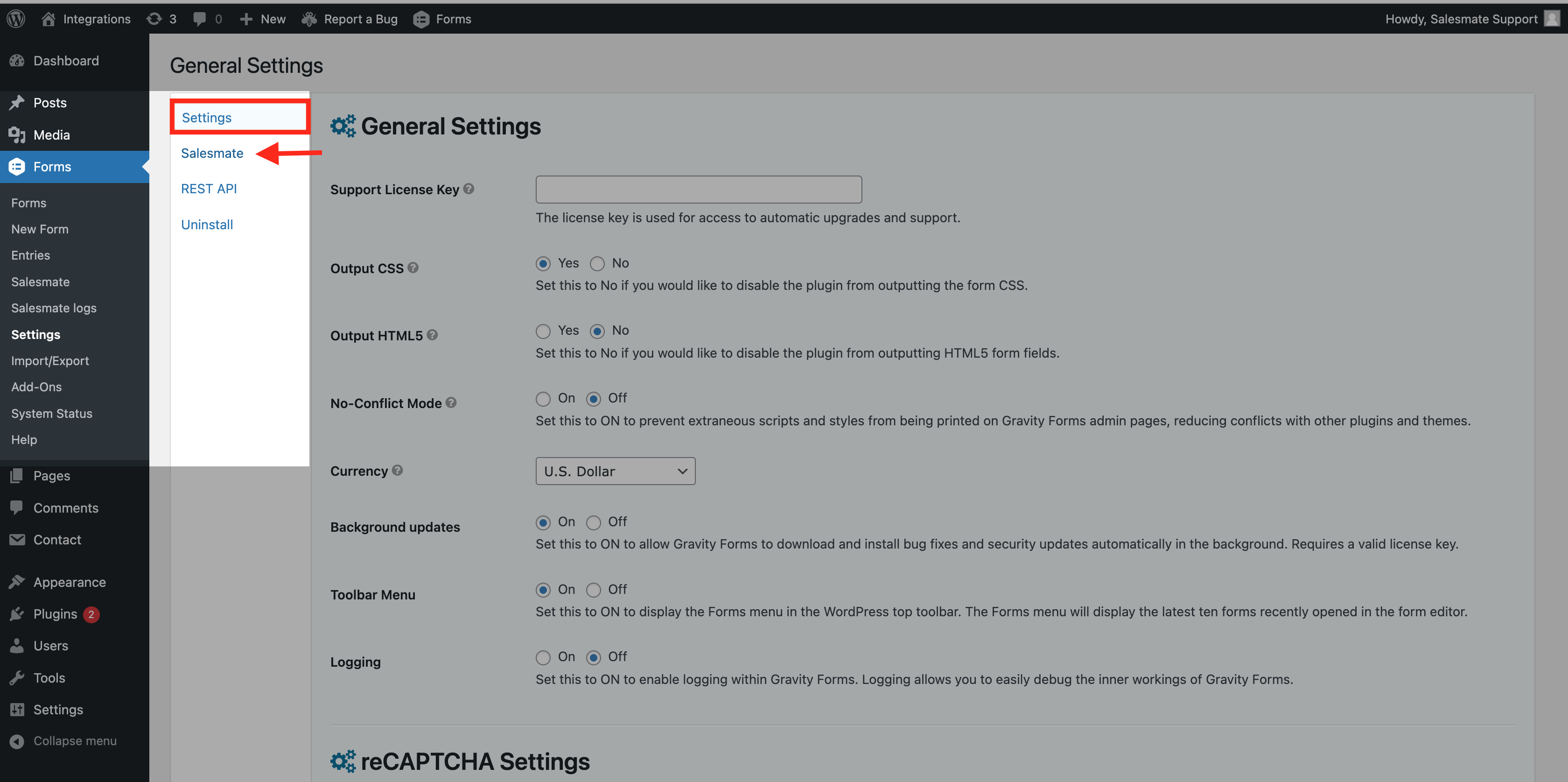Open the REST API settings tab
The height and width of the screenshot is (782, 1568).
click(x=209, y=189)
